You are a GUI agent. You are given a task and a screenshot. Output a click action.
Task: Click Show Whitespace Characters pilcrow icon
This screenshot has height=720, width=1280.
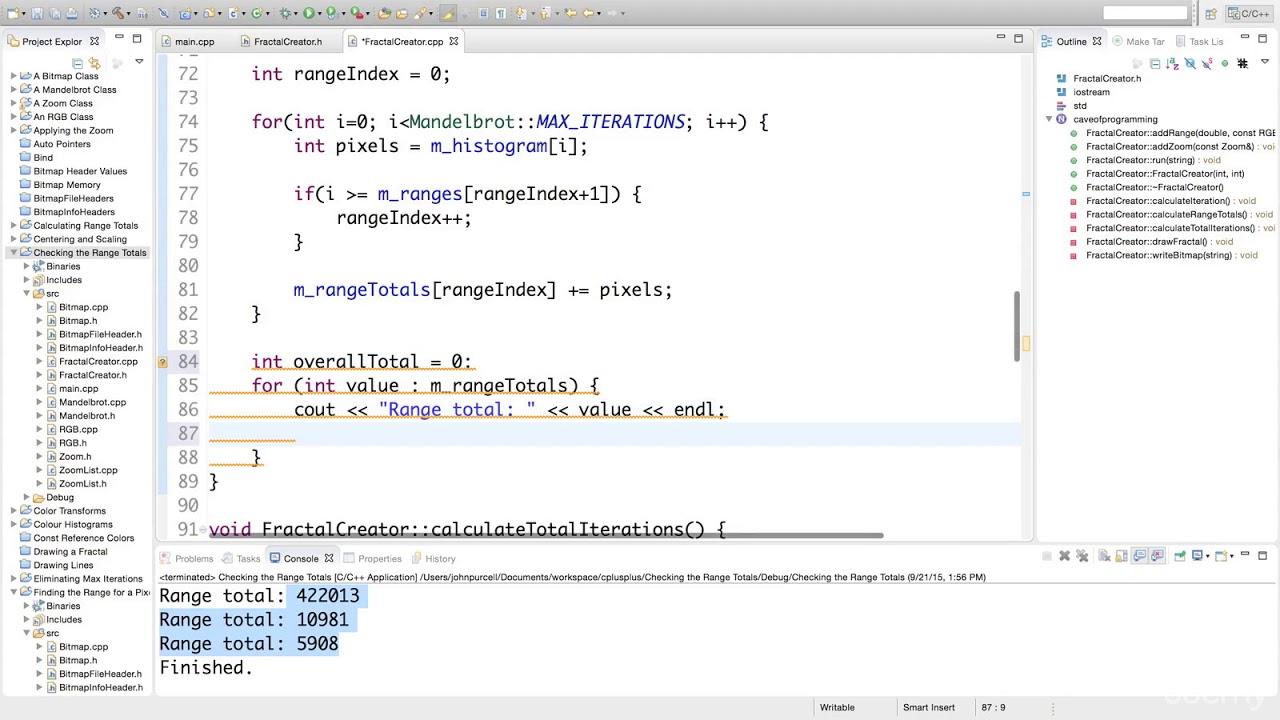pos(500,13)
